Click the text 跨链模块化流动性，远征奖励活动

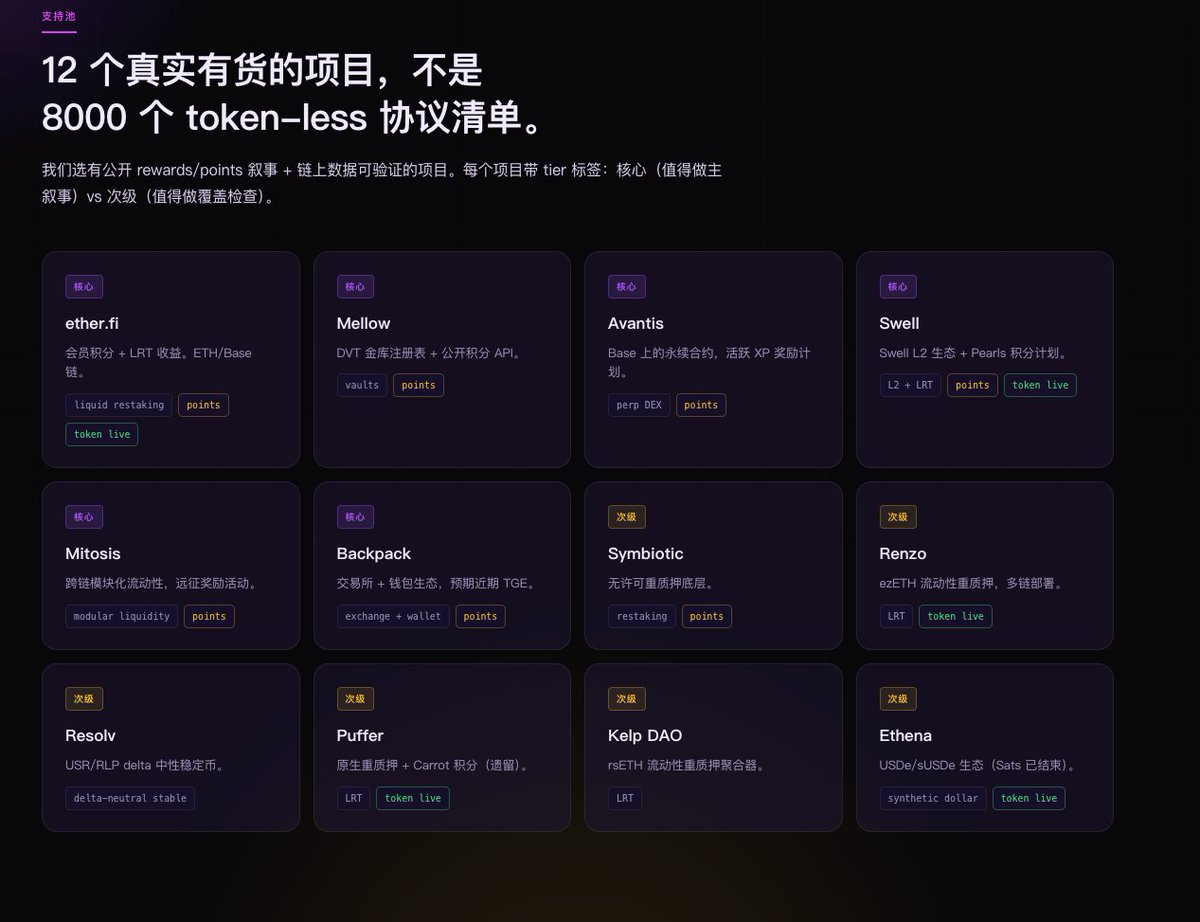pyautogui.click(x=165, y=583)
